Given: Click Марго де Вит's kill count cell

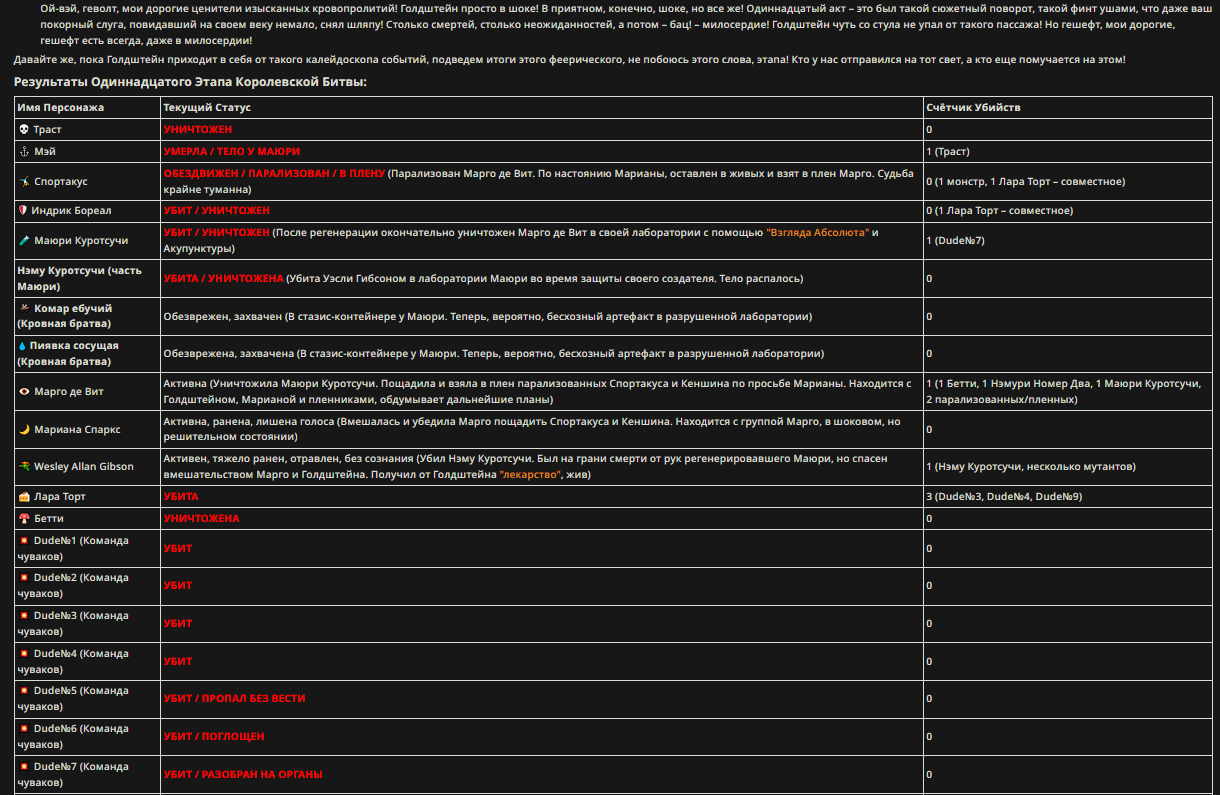Looking at the screenshot, I should point(1070,392).
